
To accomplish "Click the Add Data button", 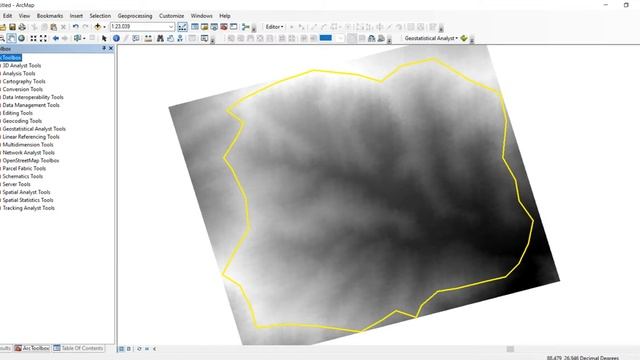I will coord(98,27).
